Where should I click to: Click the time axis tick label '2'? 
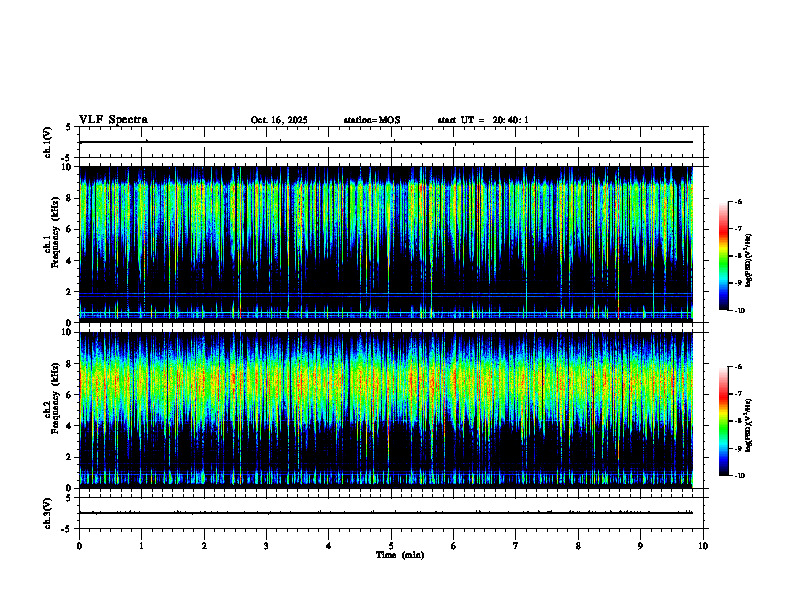pyautogui.click(x=204, y=546)
